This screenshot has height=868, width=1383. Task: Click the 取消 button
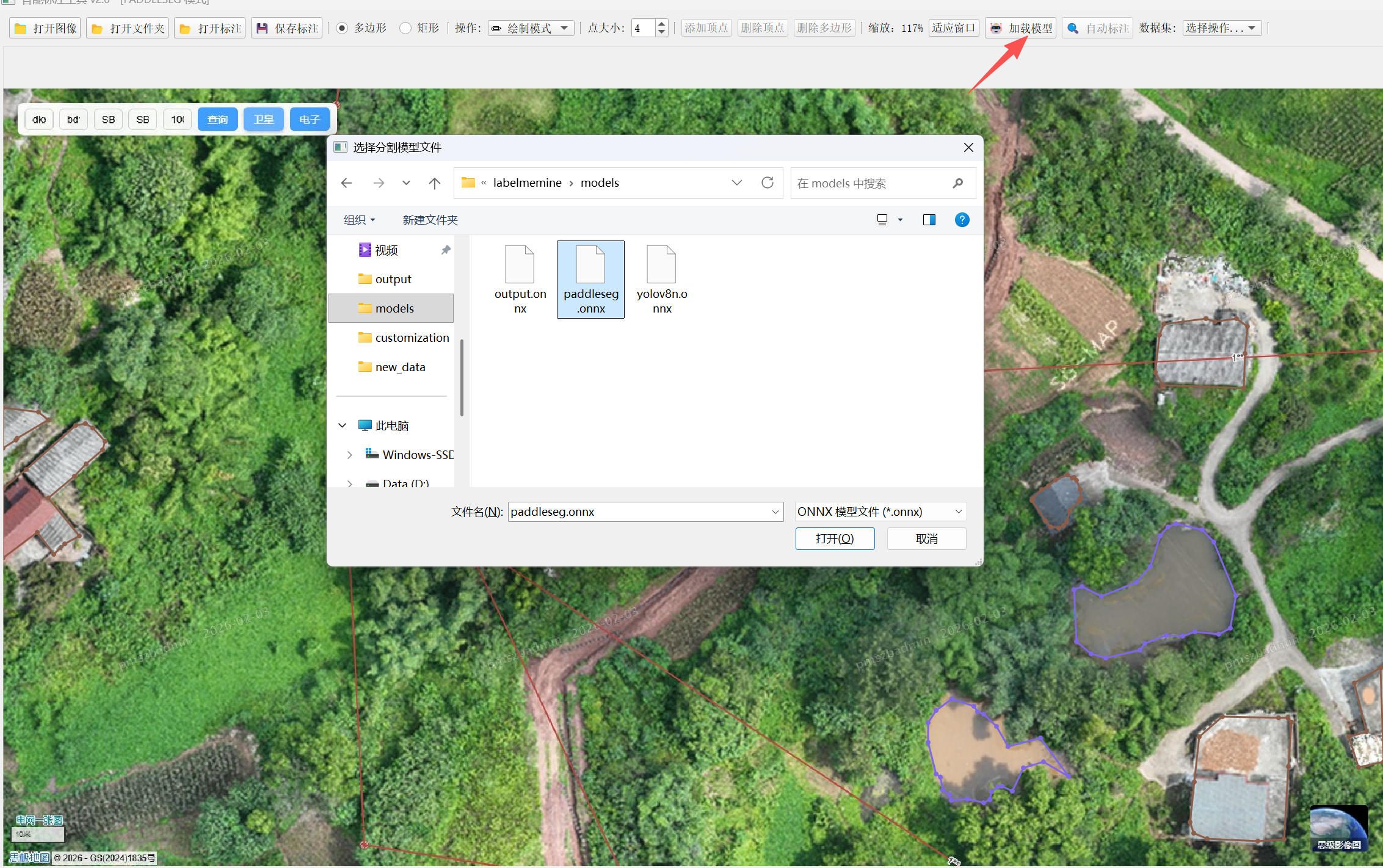[x=926, y=538]
